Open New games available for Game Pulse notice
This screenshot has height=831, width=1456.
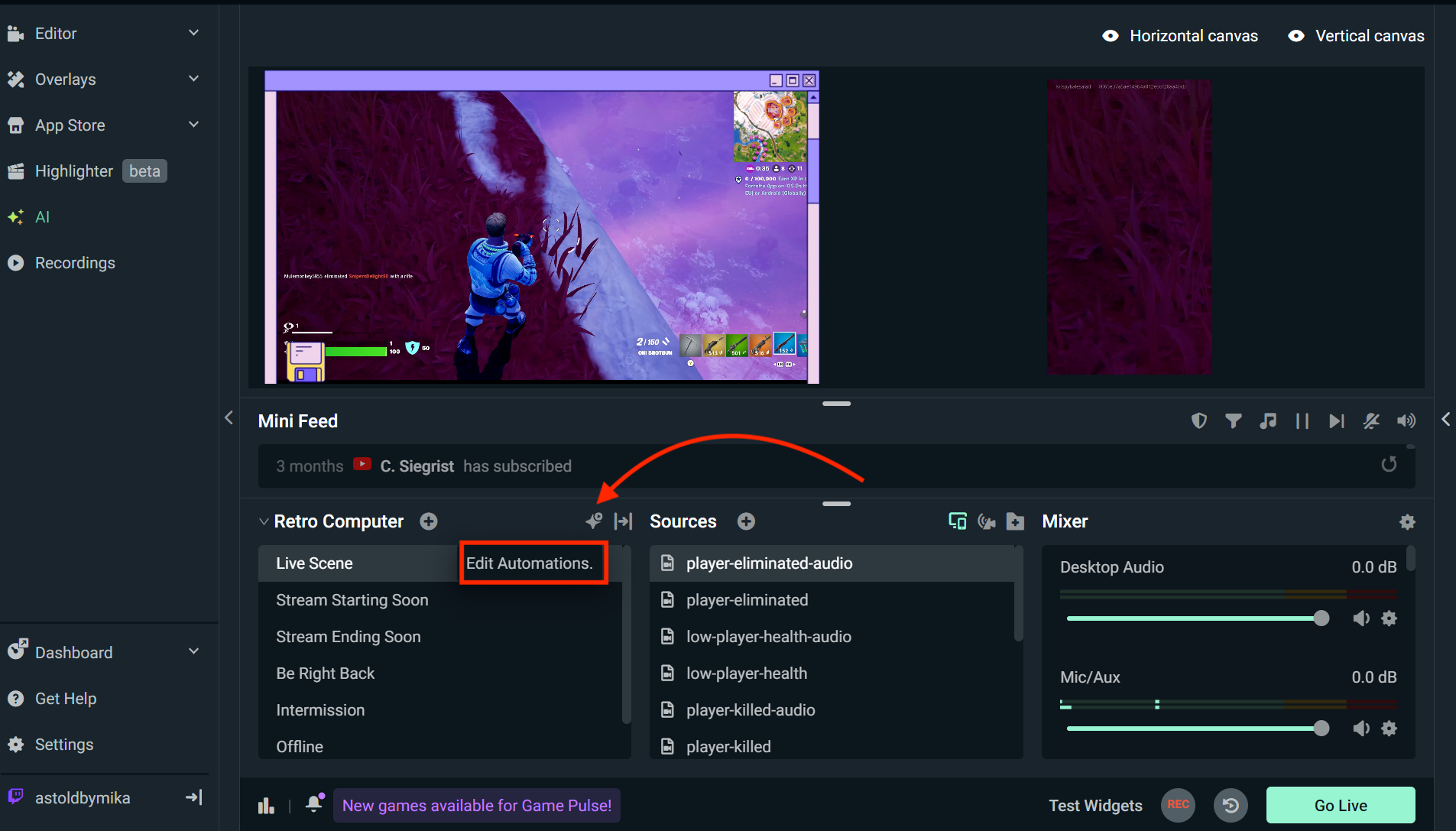pyautogui.click(x=477, y=806)
